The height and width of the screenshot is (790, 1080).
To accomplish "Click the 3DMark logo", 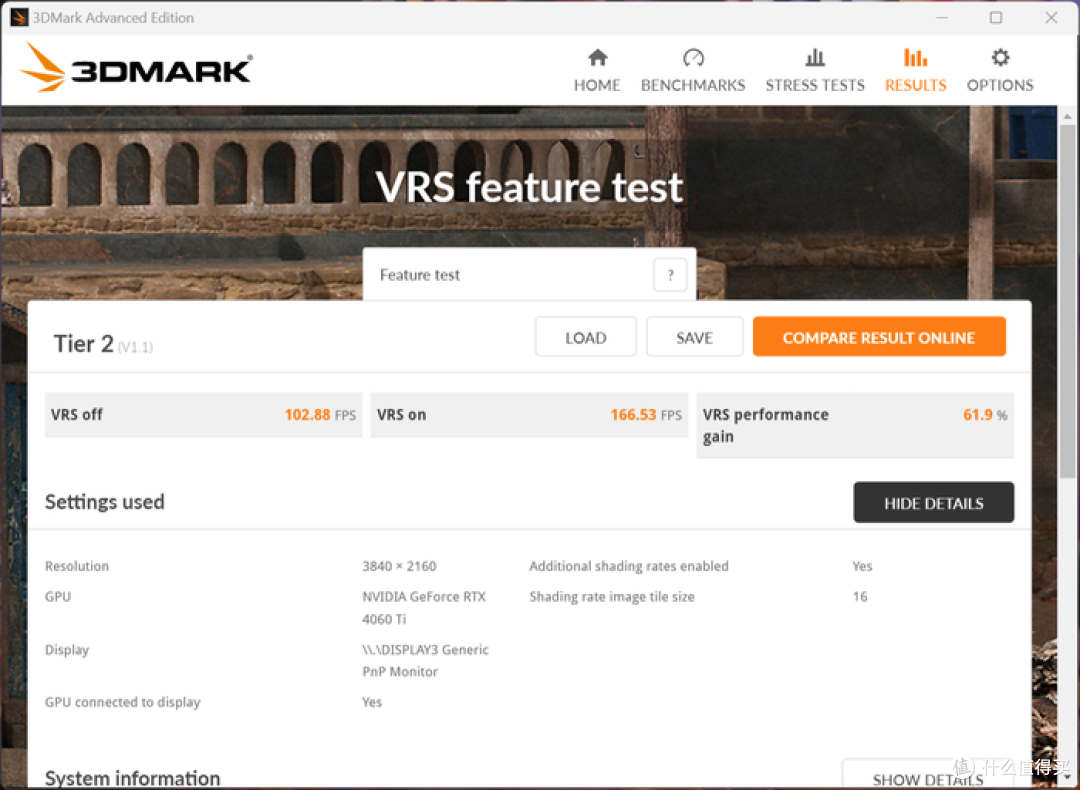I will coord(137,67).
